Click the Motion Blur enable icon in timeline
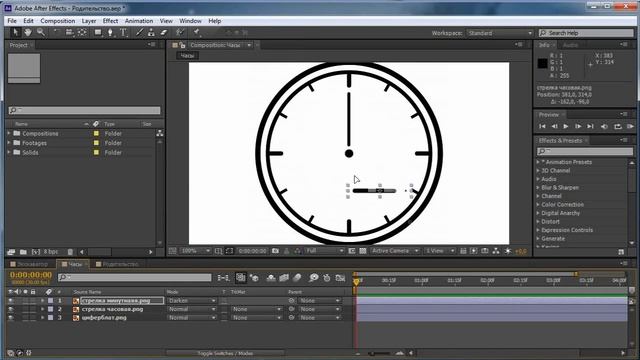The height and width of the screenshot is (360, 640). point(298,278)
